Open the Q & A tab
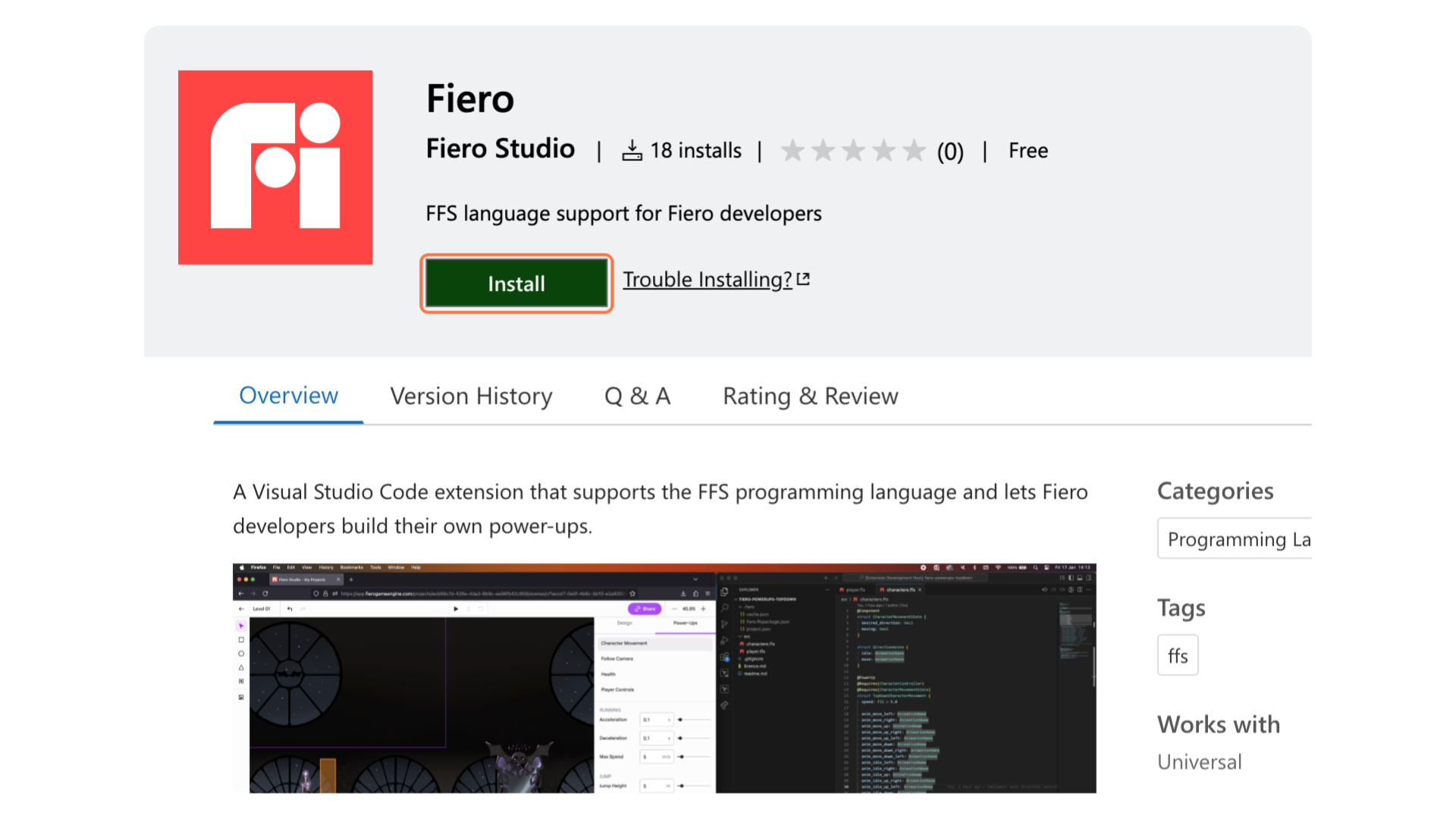 point(638,395)
